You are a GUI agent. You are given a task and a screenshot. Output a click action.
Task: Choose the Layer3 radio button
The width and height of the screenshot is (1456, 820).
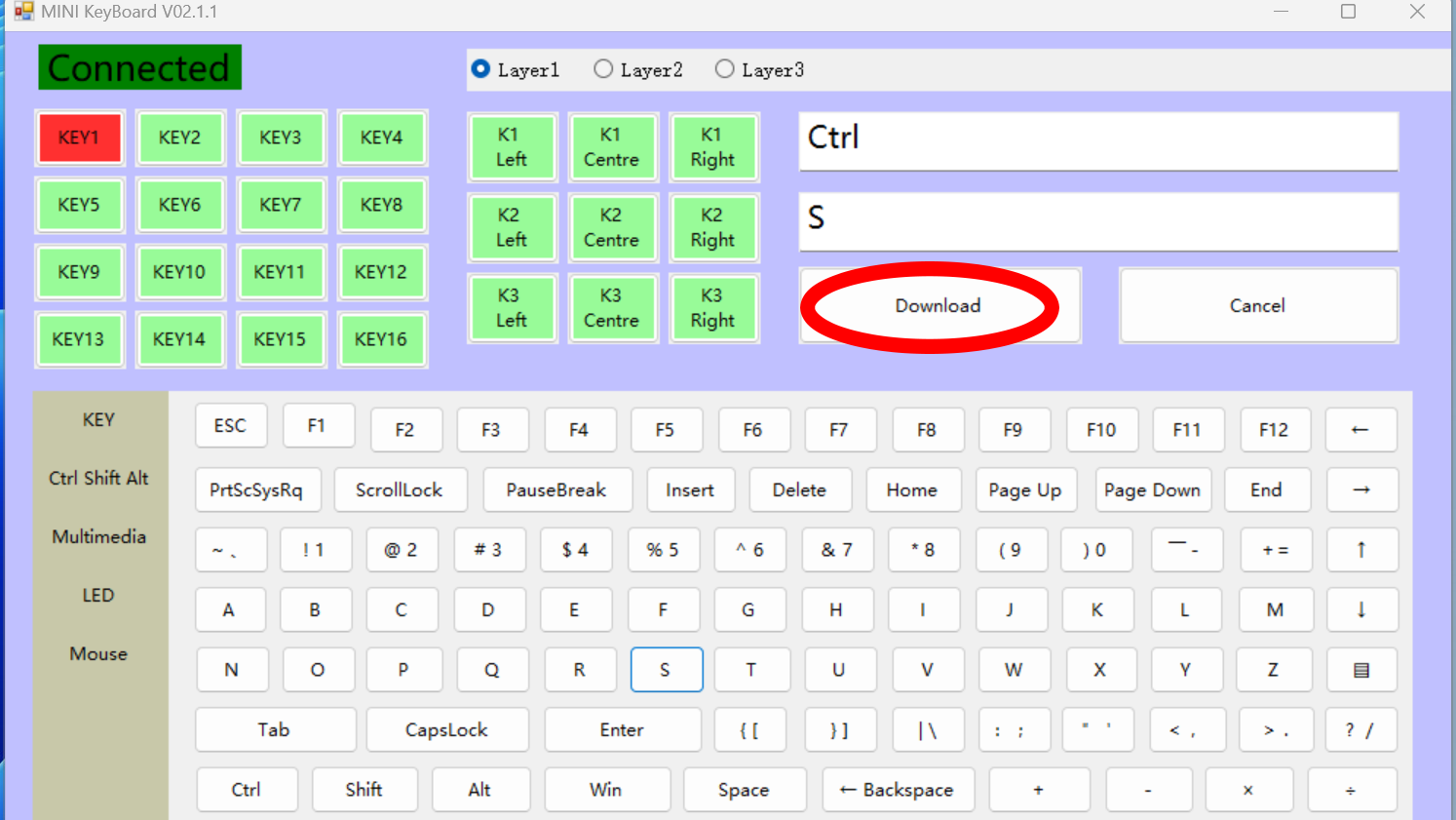pos(725,69)
